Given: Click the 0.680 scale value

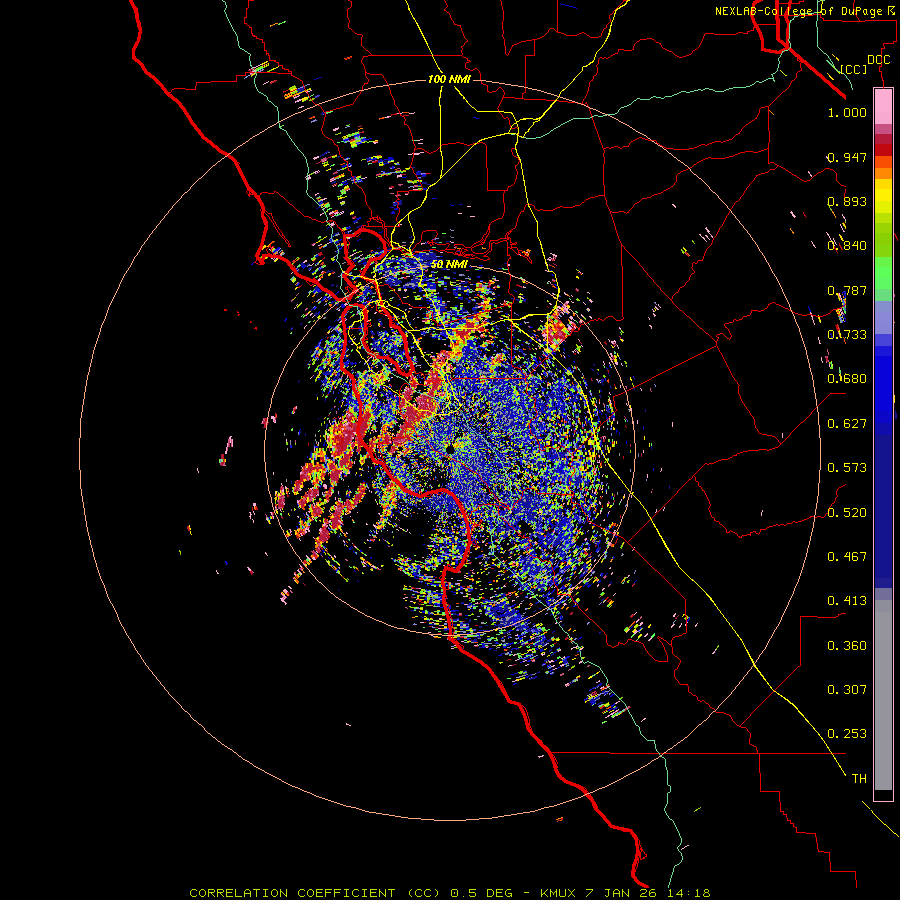Looking at the screenshot, I should 847,379.
